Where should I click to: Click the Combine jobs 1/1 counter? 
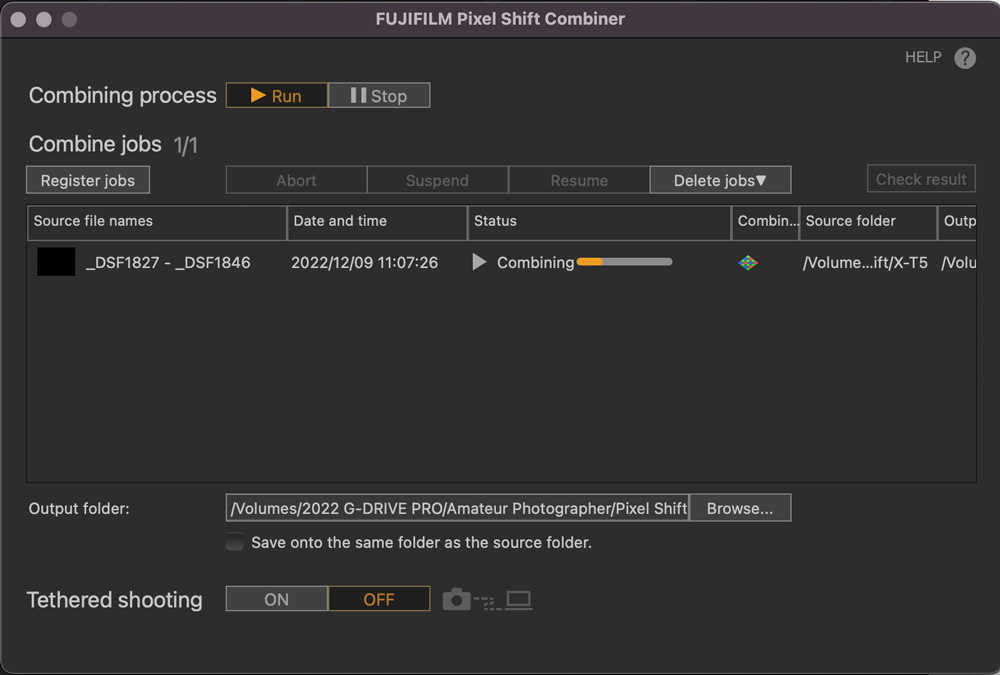pos(186,145)
